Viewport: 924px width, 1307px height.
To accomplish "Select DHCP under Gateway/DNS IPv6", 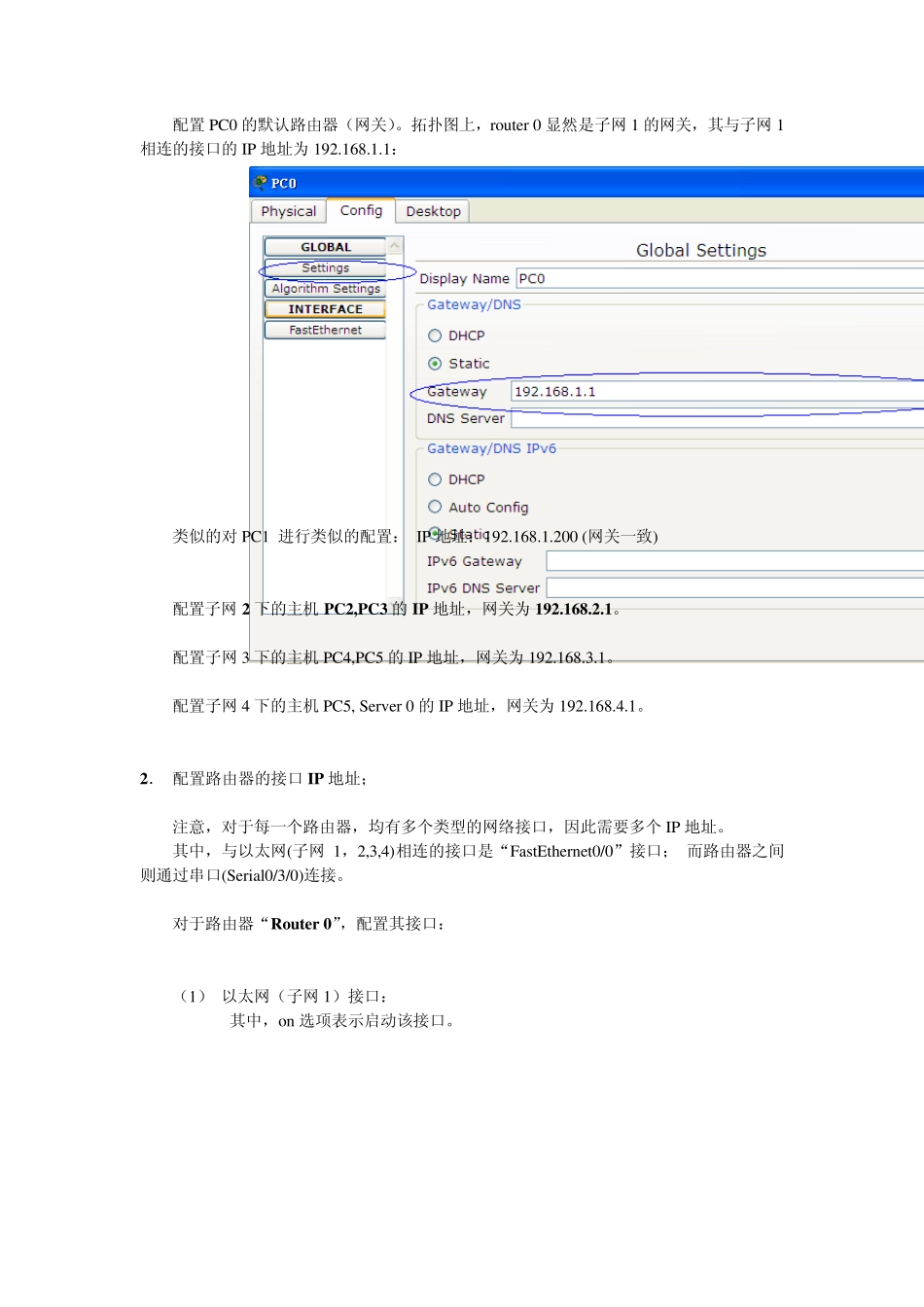I will pos(435,479).
